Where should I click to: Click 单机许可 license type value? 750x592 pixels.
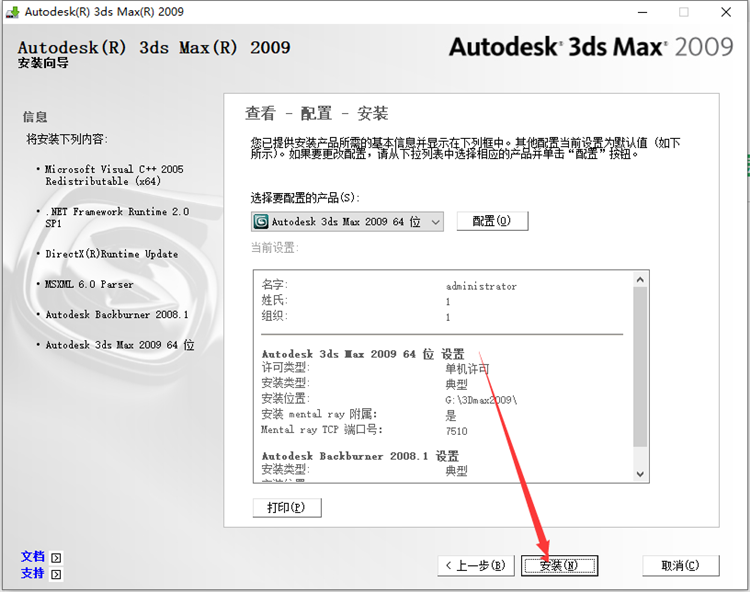467,369
